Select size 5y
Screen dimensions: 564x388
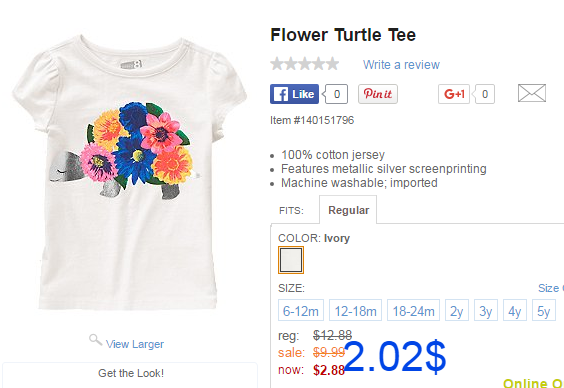(x=544, y=310)
